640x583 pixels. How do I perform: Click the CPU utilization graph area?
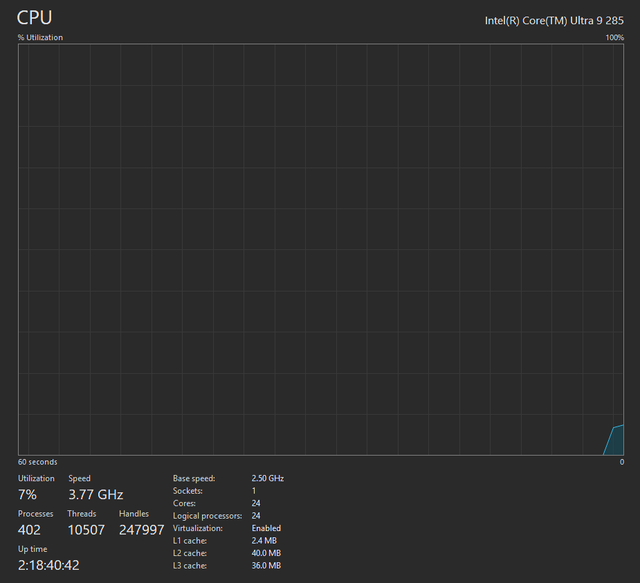321,249
